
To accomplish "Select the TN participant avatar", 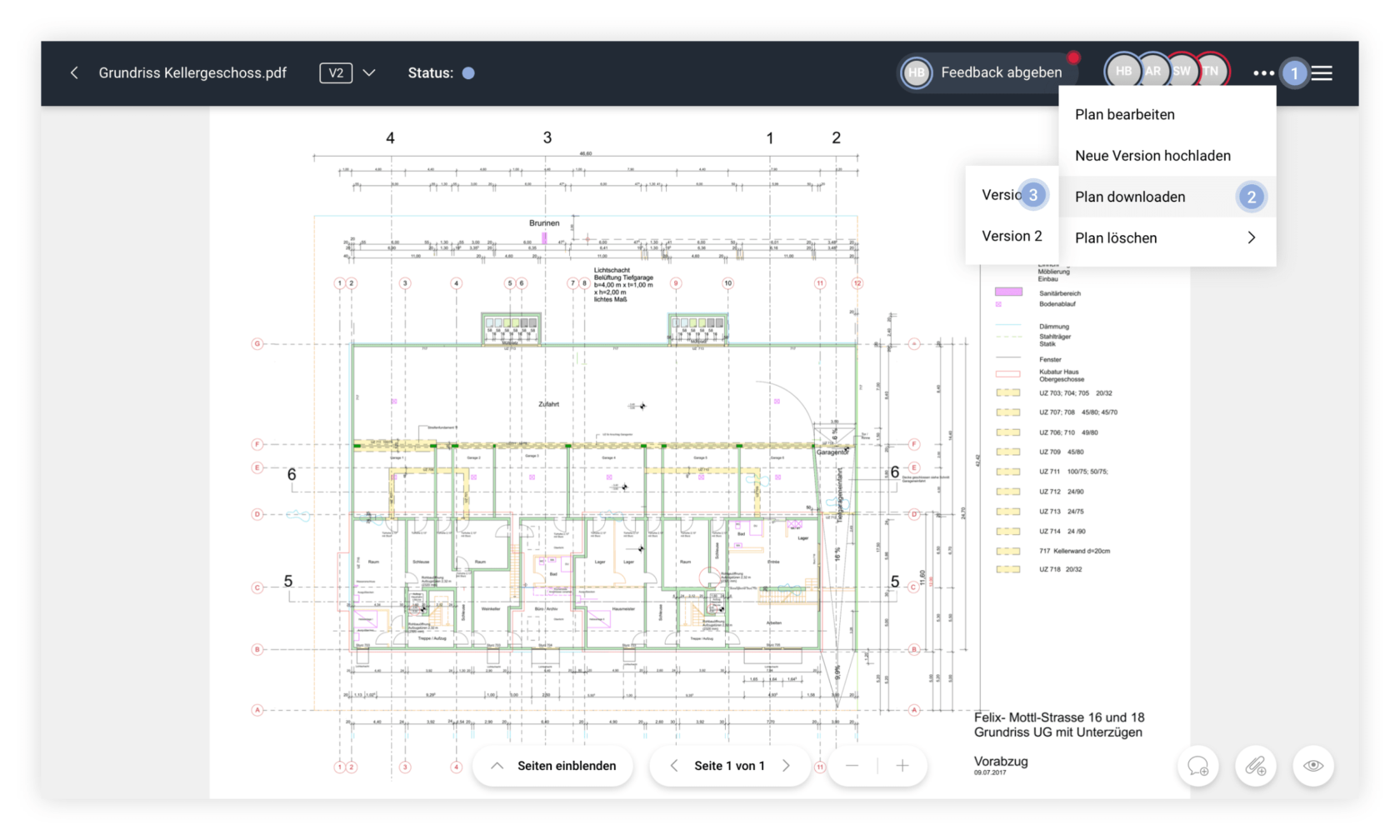I will pyautogui.click(x=1211, y=72).
